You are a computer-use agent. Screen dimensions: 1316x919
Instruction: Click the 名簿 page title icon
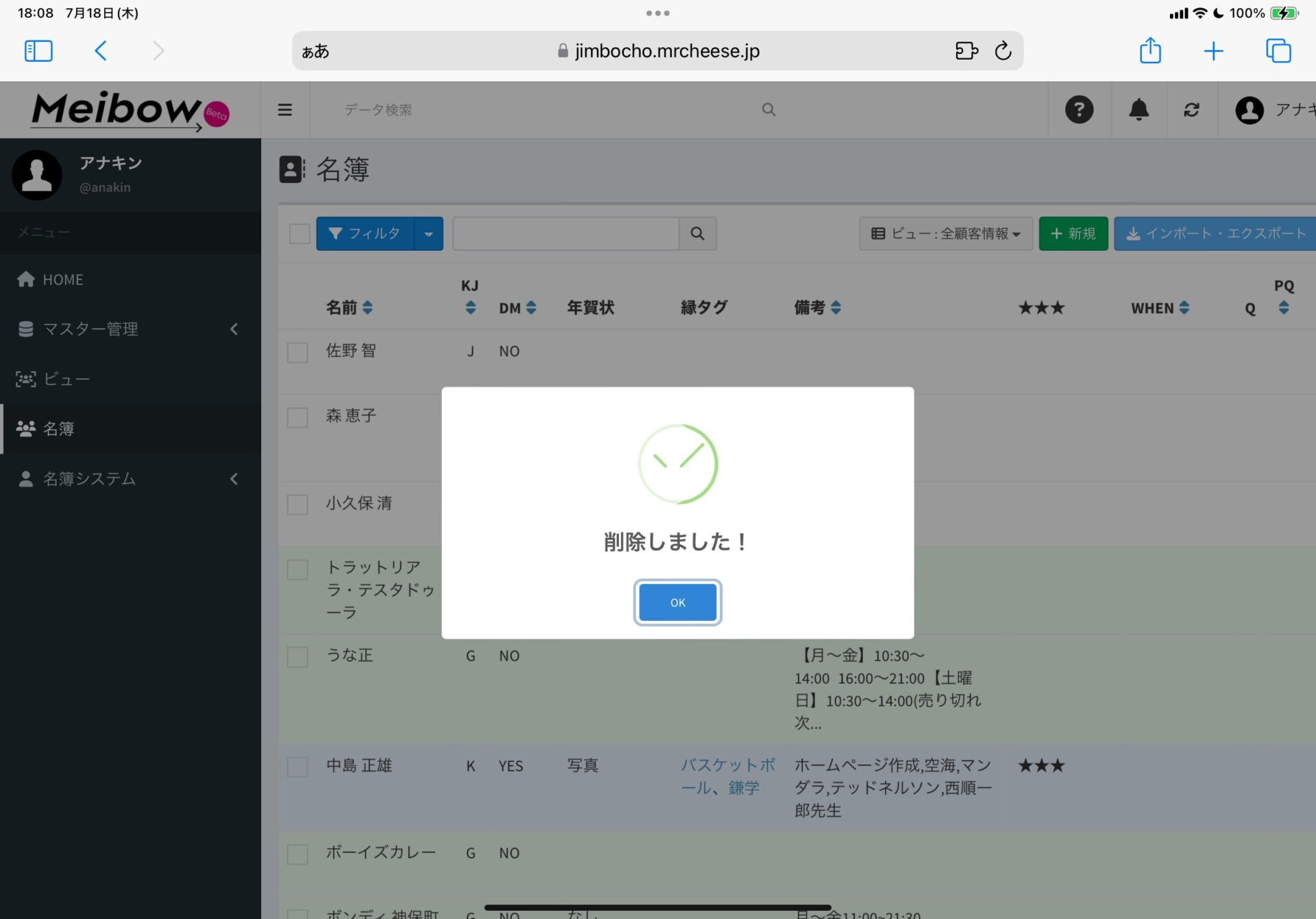click(x=292, y=169)
